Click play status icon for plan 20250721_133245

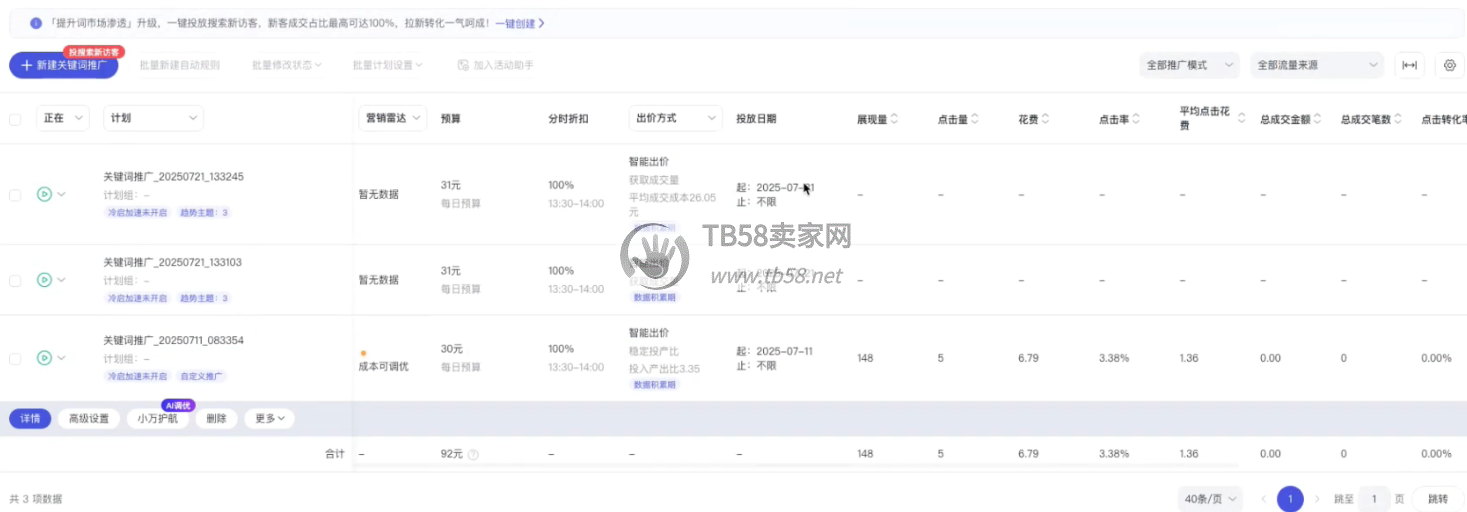44,194
